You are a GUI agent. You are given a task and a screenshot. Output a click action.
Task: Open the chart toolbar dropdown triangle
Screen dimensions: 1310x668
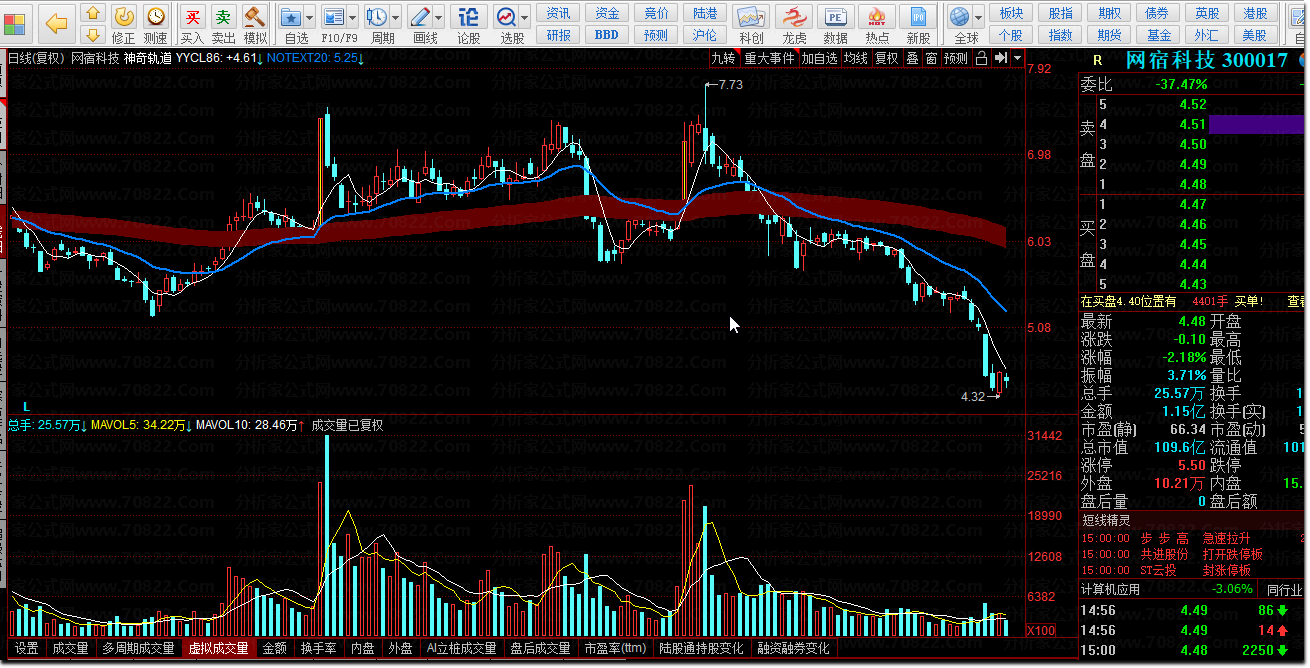pos(1017,58)
